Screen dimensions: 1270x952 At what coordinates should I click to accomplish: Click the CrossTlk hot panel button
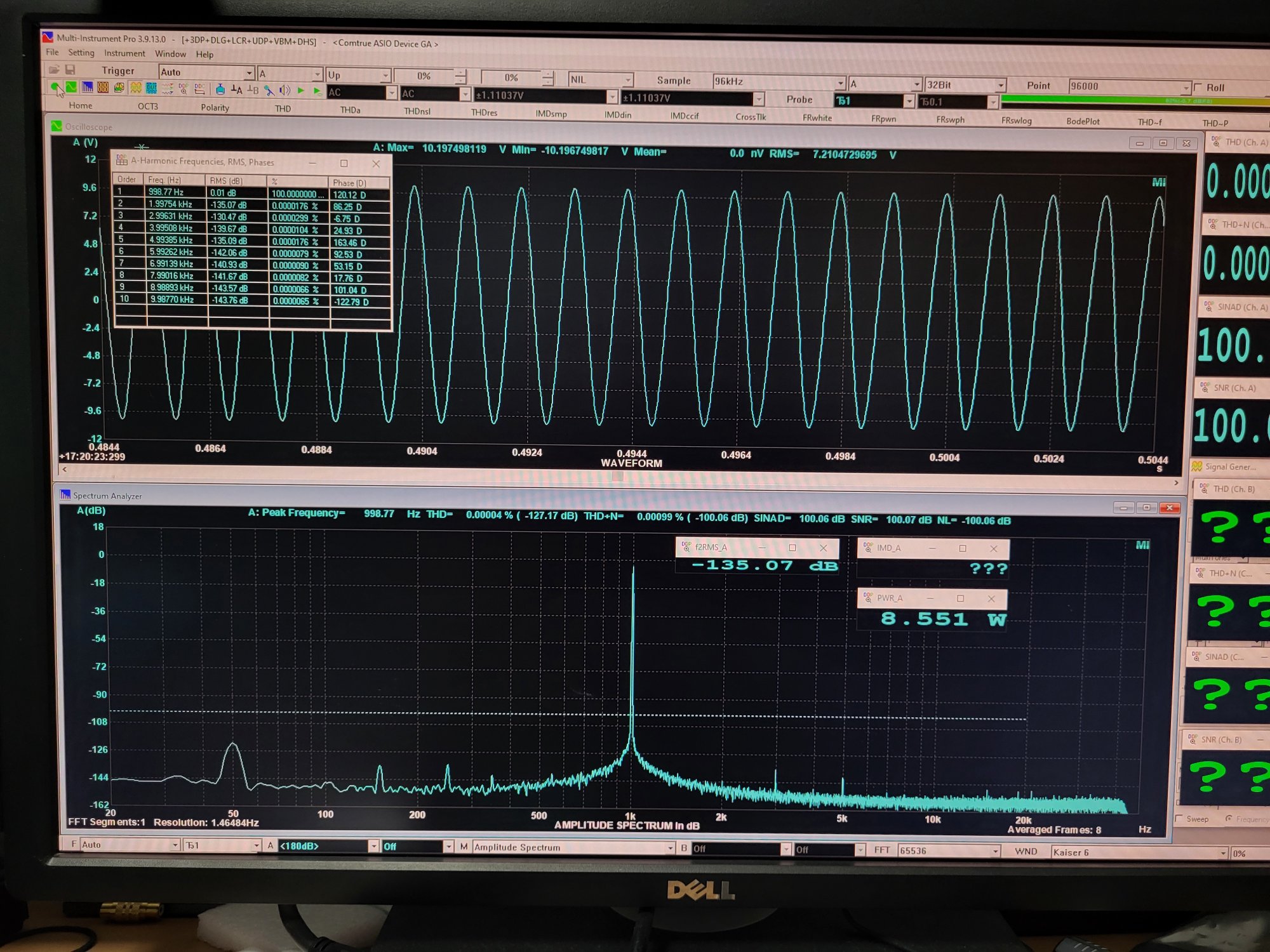coord(751,117)
